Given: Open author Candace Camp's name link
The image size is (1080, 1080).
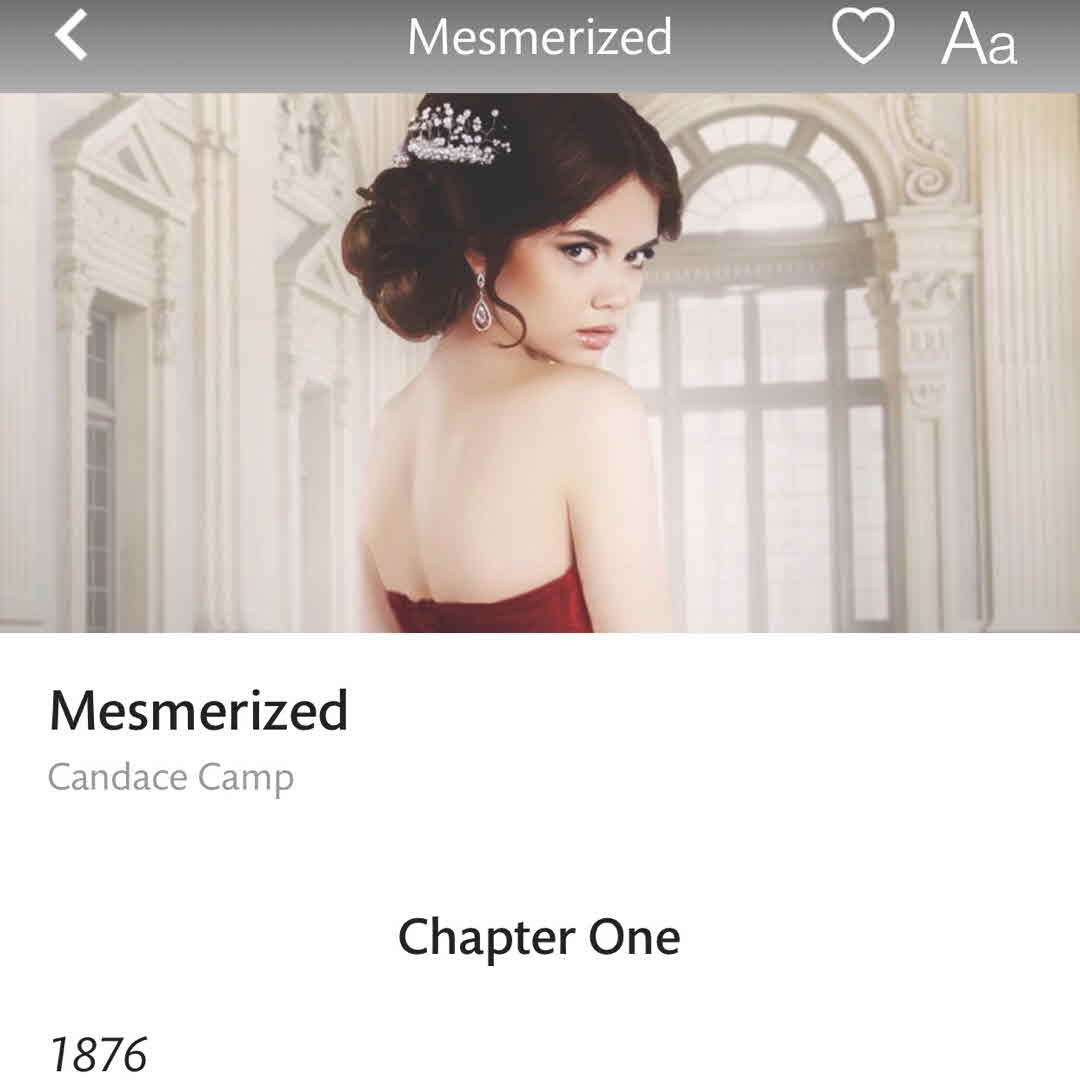Looking at the screenshot, I should pos(171,778).
